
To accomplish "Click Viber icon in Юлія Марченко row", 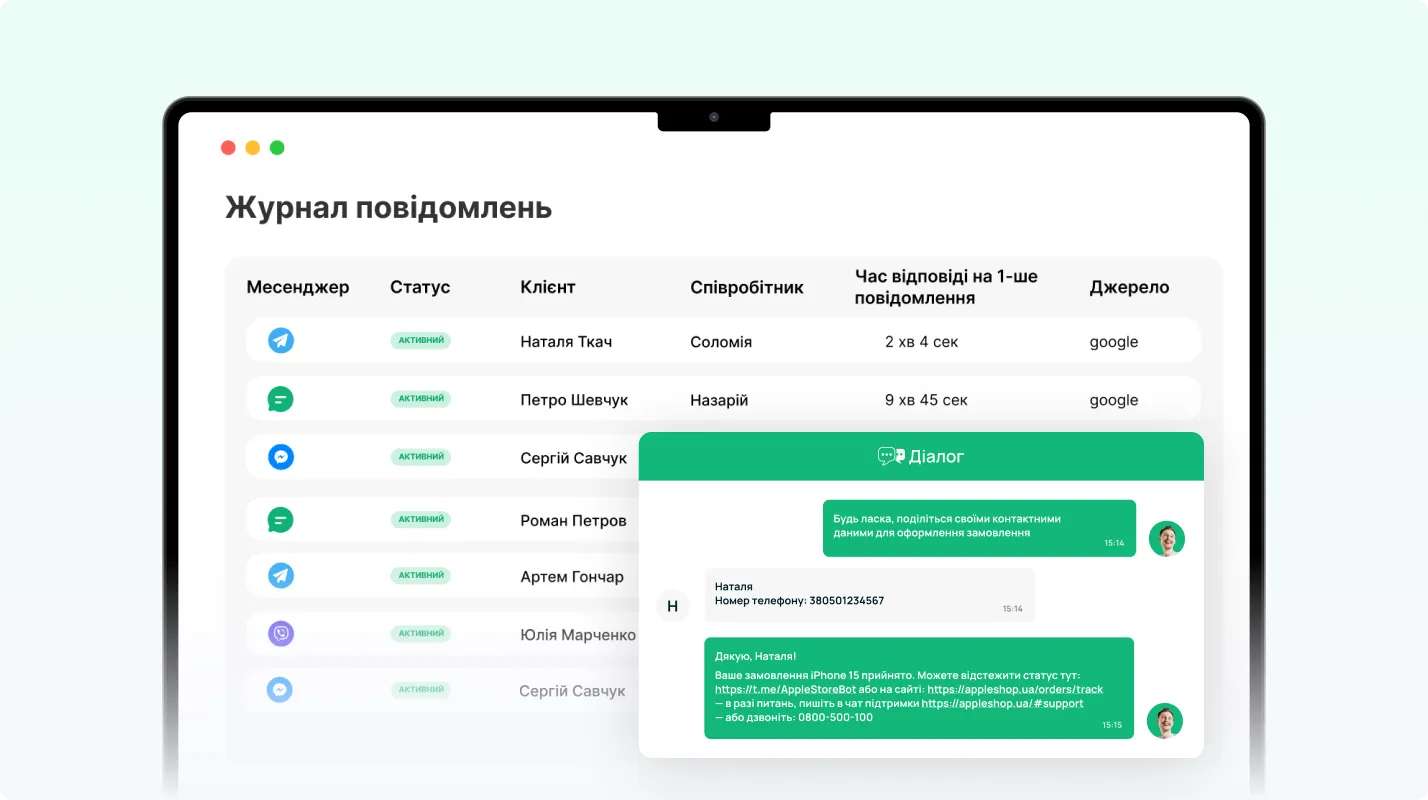I will (281, 633).
